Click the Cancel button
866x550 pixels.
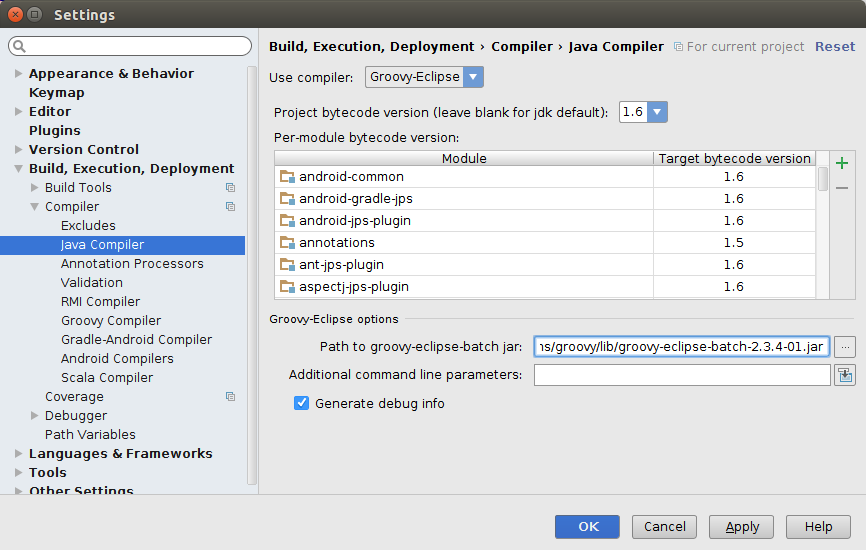point(664,527)
